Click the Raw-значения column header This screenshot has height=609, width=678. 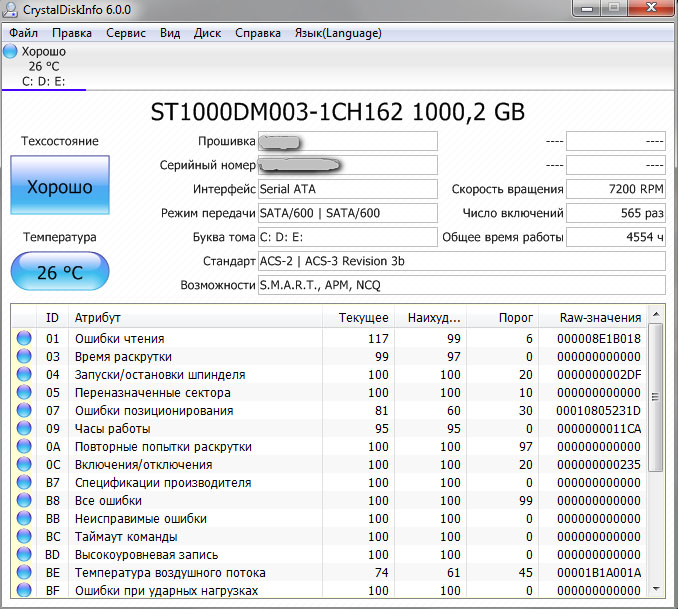[x=592, y=317]
